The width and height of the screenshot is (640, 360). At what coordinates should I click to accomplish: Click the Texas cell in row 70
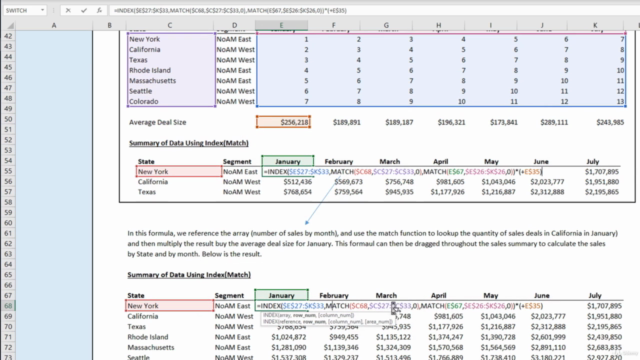[x=136, y=327]
